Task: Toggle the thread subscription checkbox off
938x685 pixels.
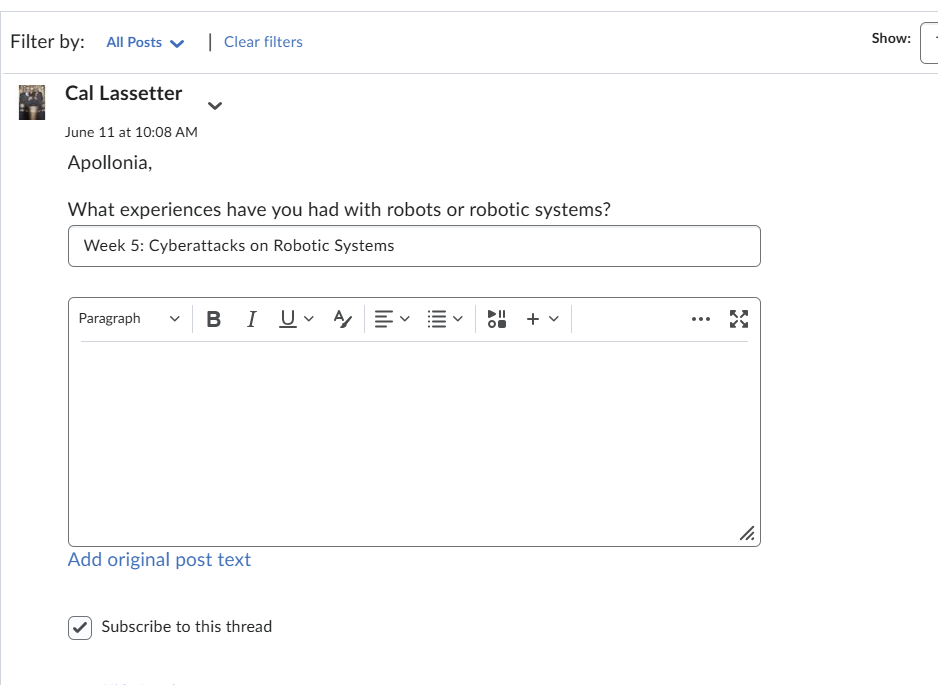Action: (x=79, y=627)
